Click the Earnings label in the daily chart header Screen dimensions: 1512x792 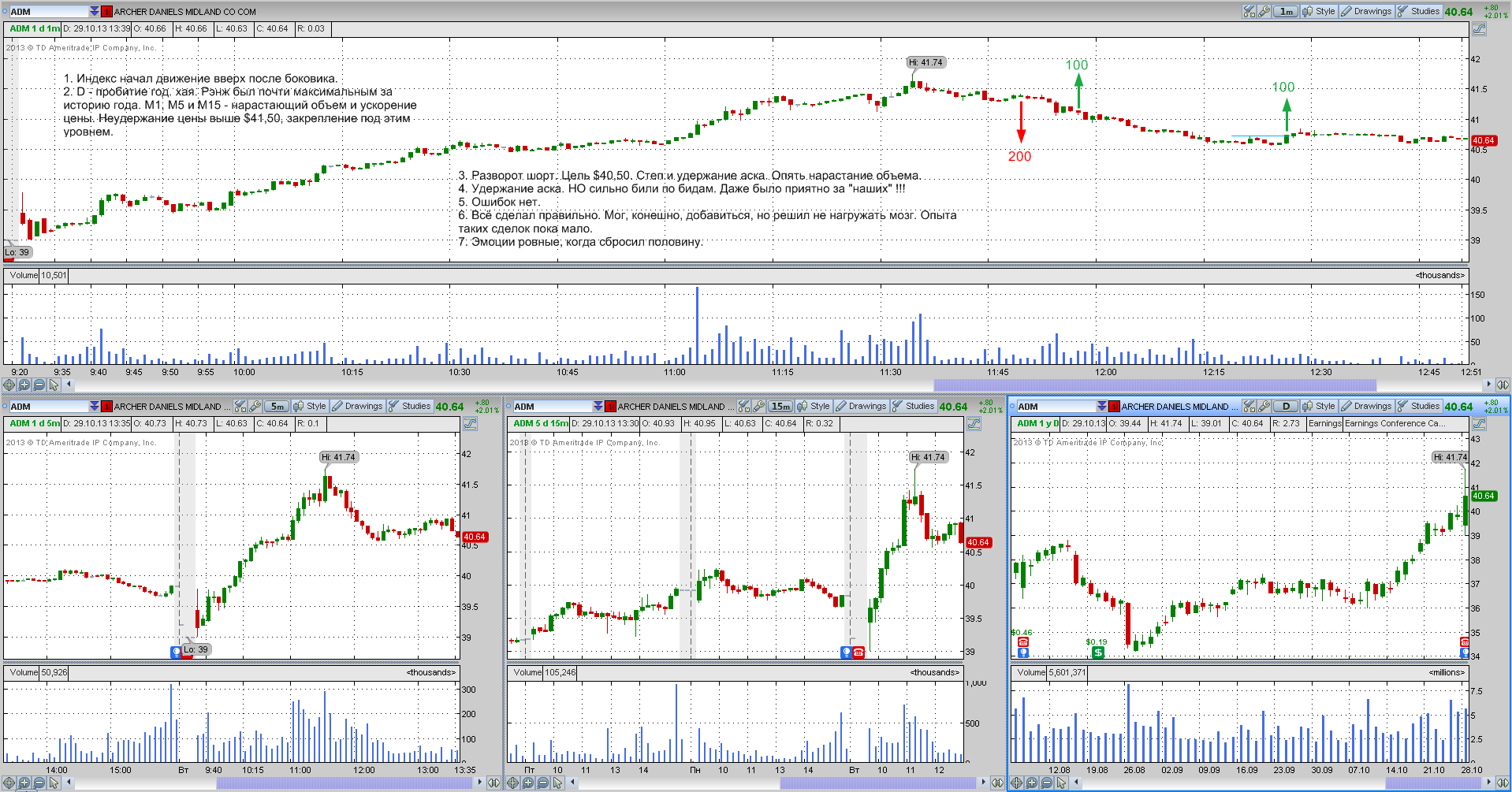click(1324, 423)
